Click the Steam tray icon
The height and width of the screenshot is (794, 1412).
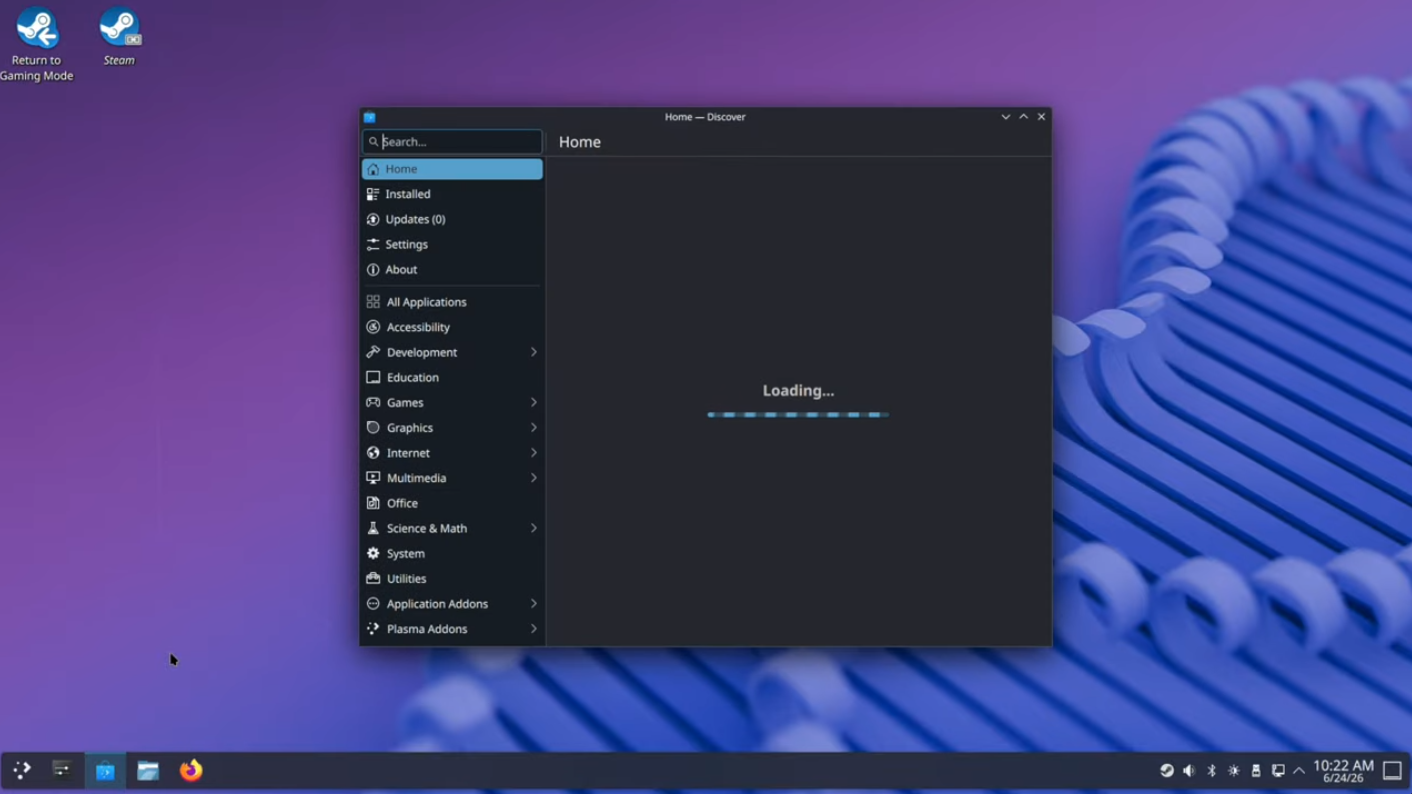1167,771
